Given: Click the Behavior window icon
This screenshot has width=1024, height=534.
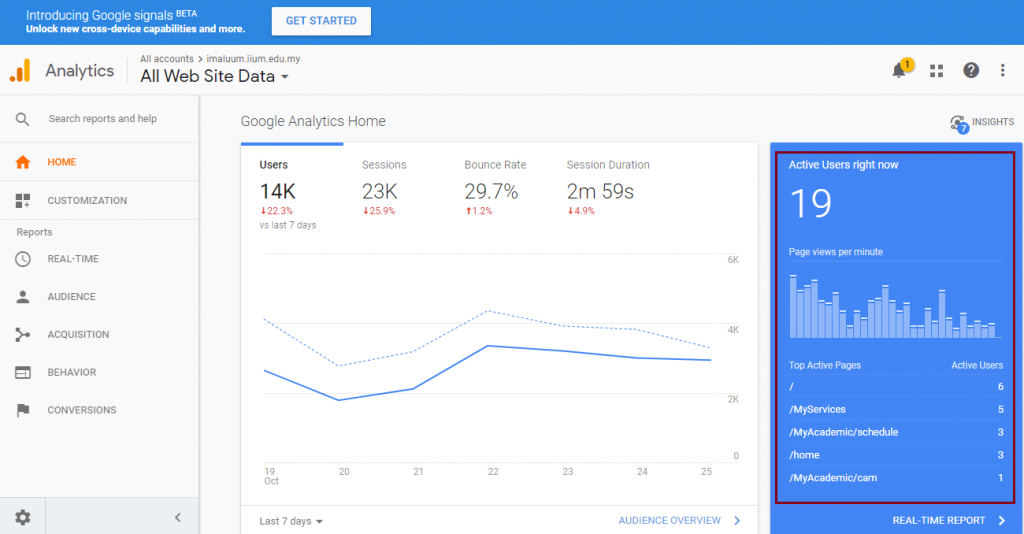Looking at the screenshot, I should point(23,373).
